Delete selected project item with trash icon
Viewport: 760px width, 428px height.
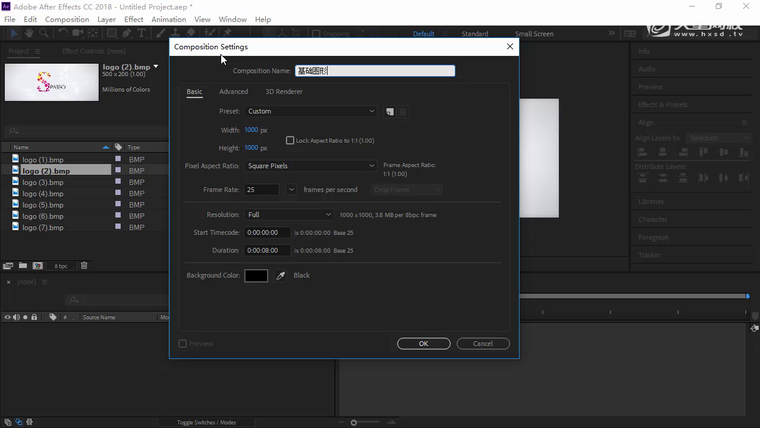coord(84,266)
